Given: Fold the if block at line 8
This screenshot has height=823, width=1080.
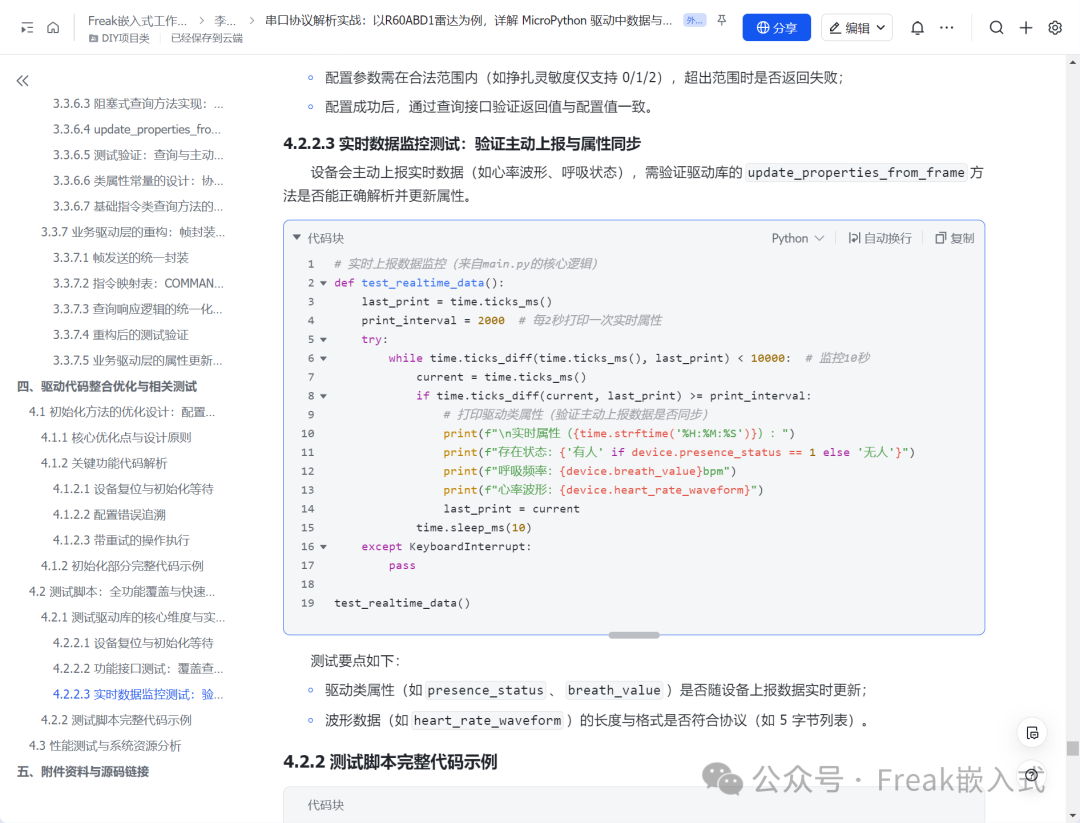Looking at the screenshot, I should pos(323,396).
